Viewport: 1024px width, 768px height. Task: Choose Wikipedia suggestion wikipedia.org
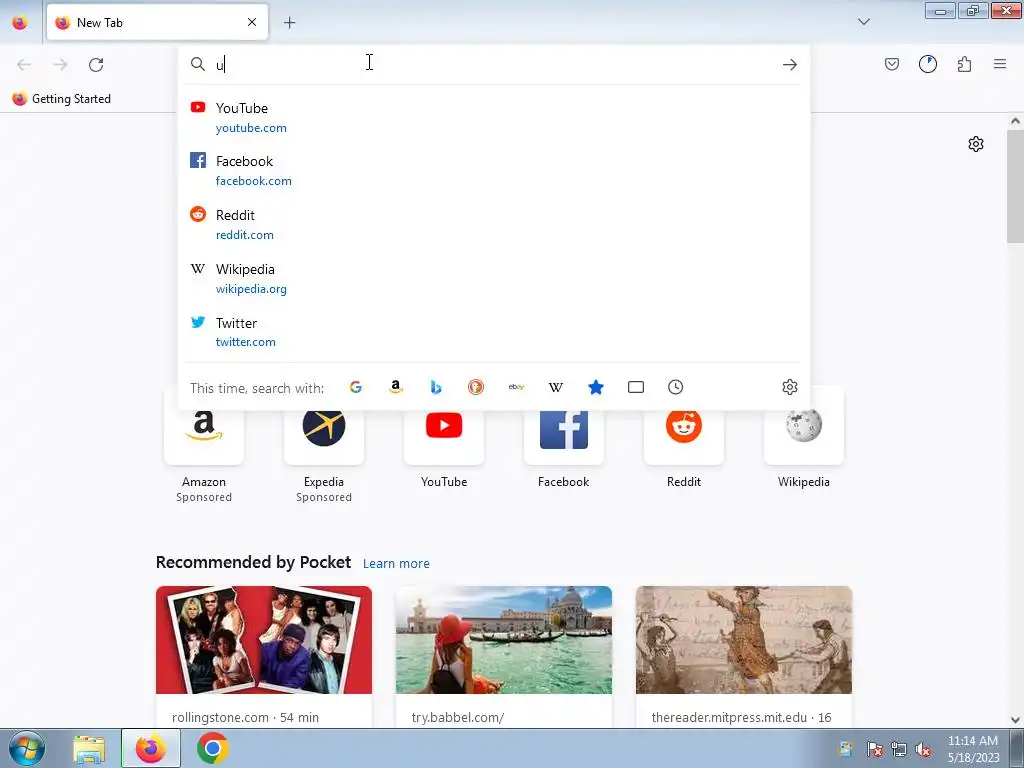(x=493, y=279)
